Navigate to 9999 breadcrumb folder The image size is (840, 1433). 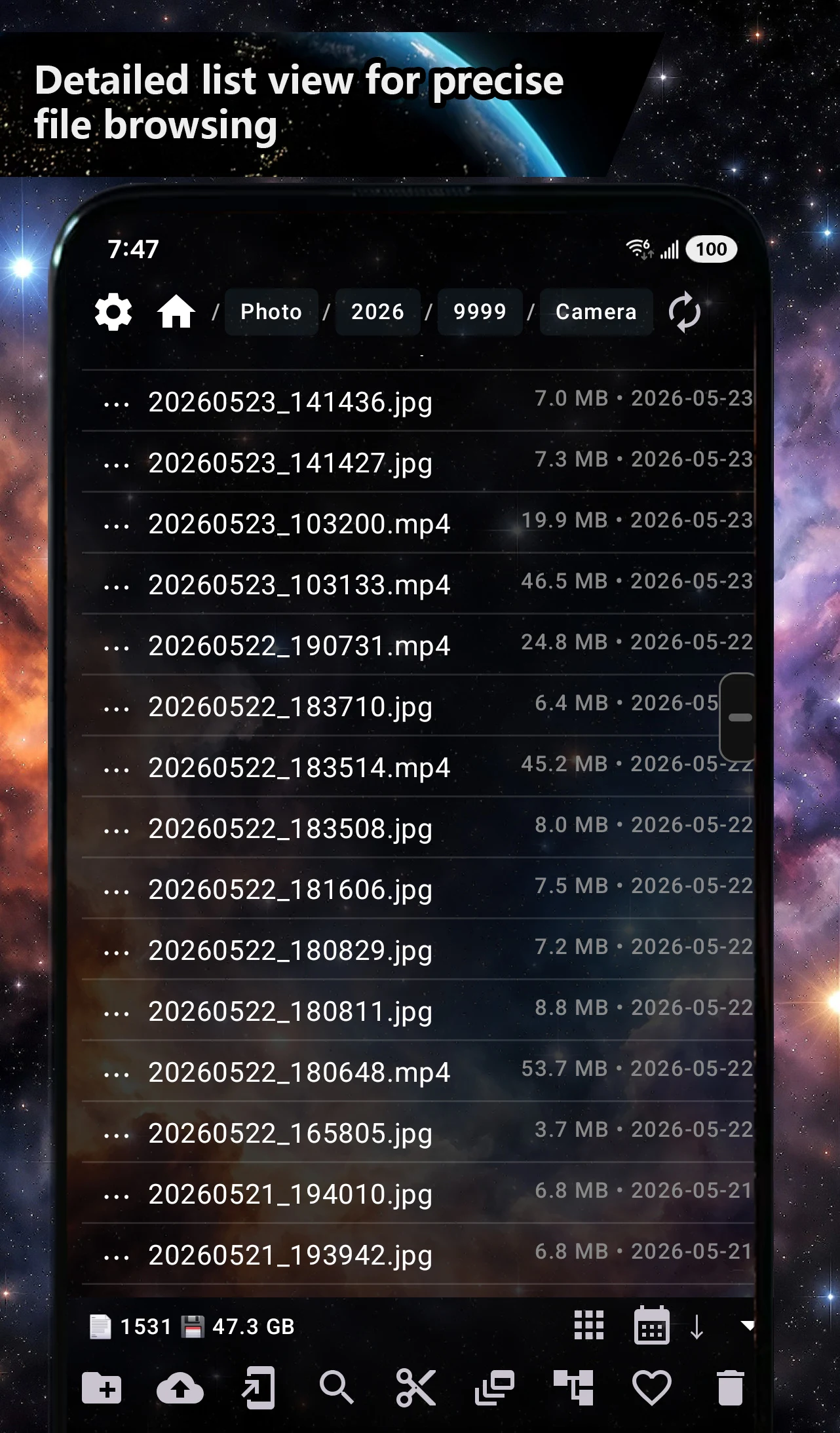click(480, 312)
